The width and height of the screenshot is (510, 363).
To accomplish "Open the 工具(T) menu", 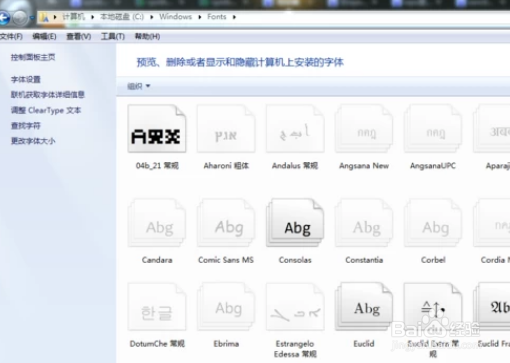I will [113, 36].
